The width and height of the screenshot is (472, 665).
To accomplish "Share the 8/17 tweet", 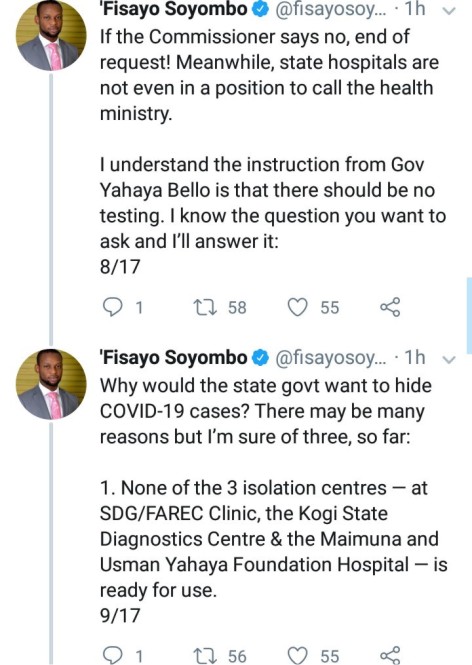I will pyautogui.click(x=390, y=307).
